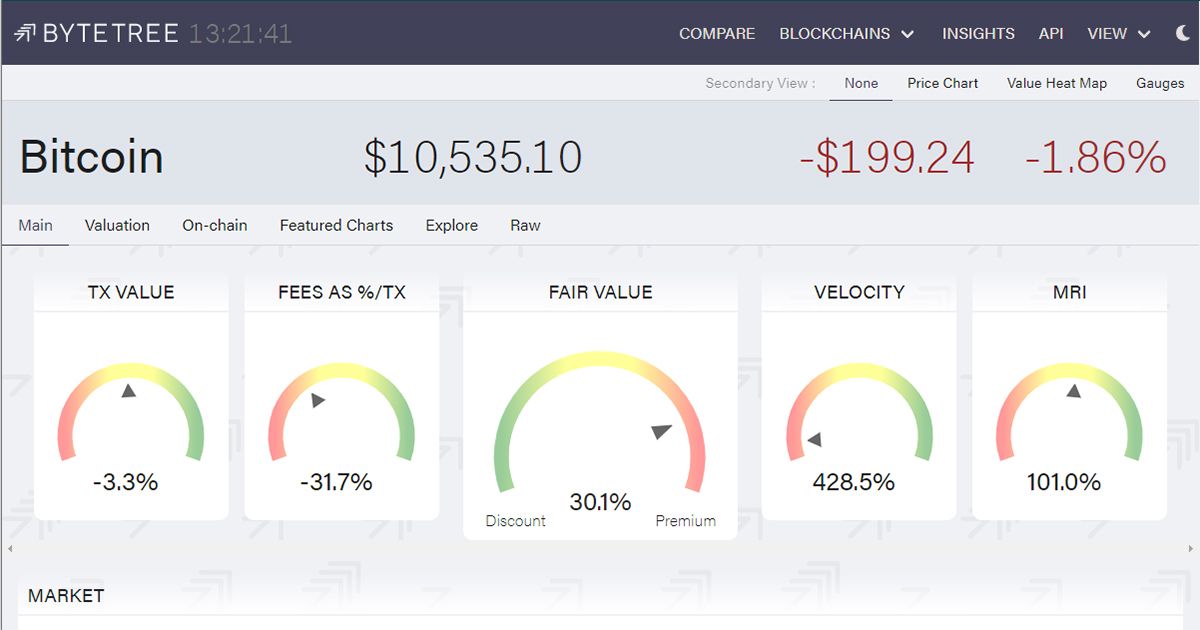Toggle dark mode moon icon
The height and width of the screenshot is (630, 1200).
[1183, 33]
